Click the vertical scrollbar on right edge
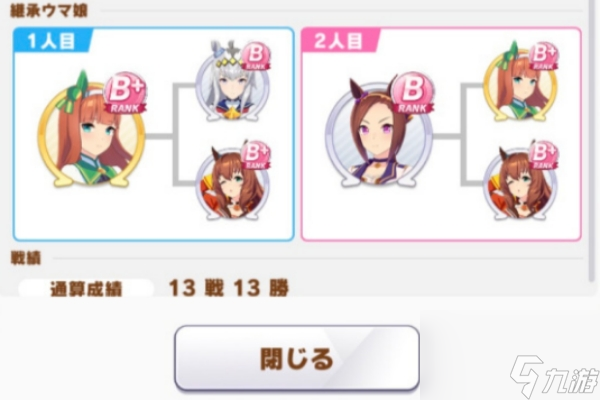The height and width of the screenshot is (400, 600). (592, 142)
